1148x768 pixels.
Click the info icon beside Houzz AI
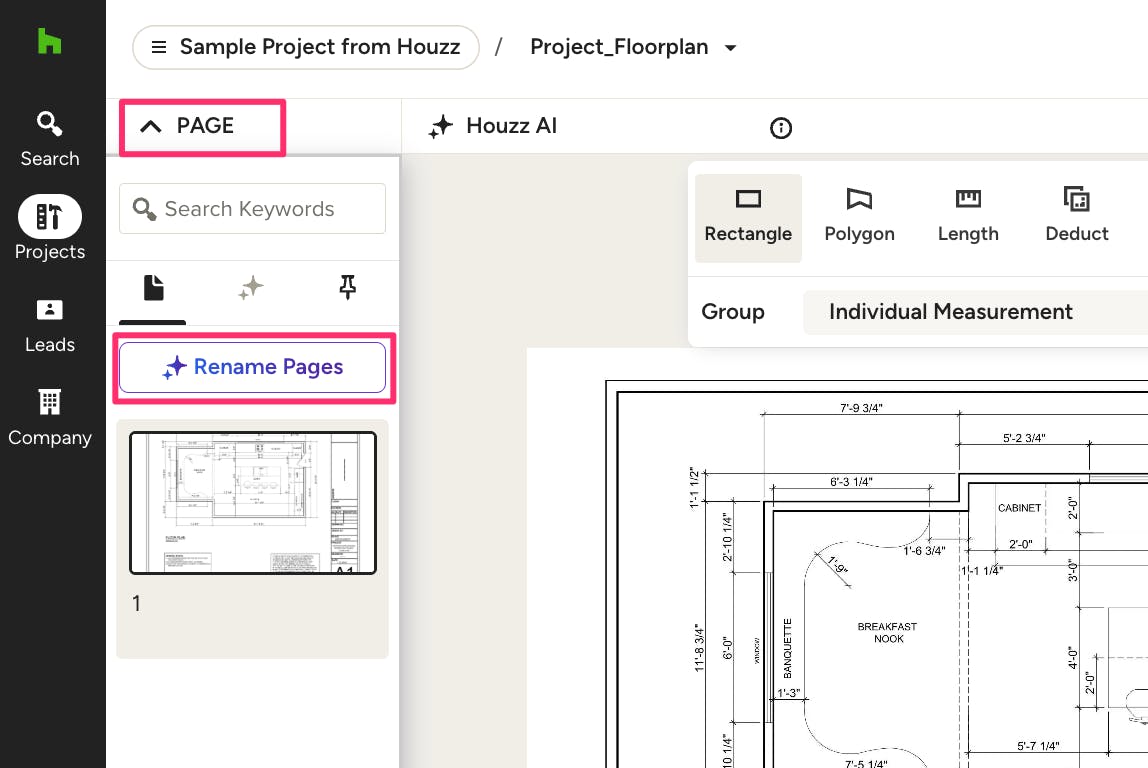[780, 128]
